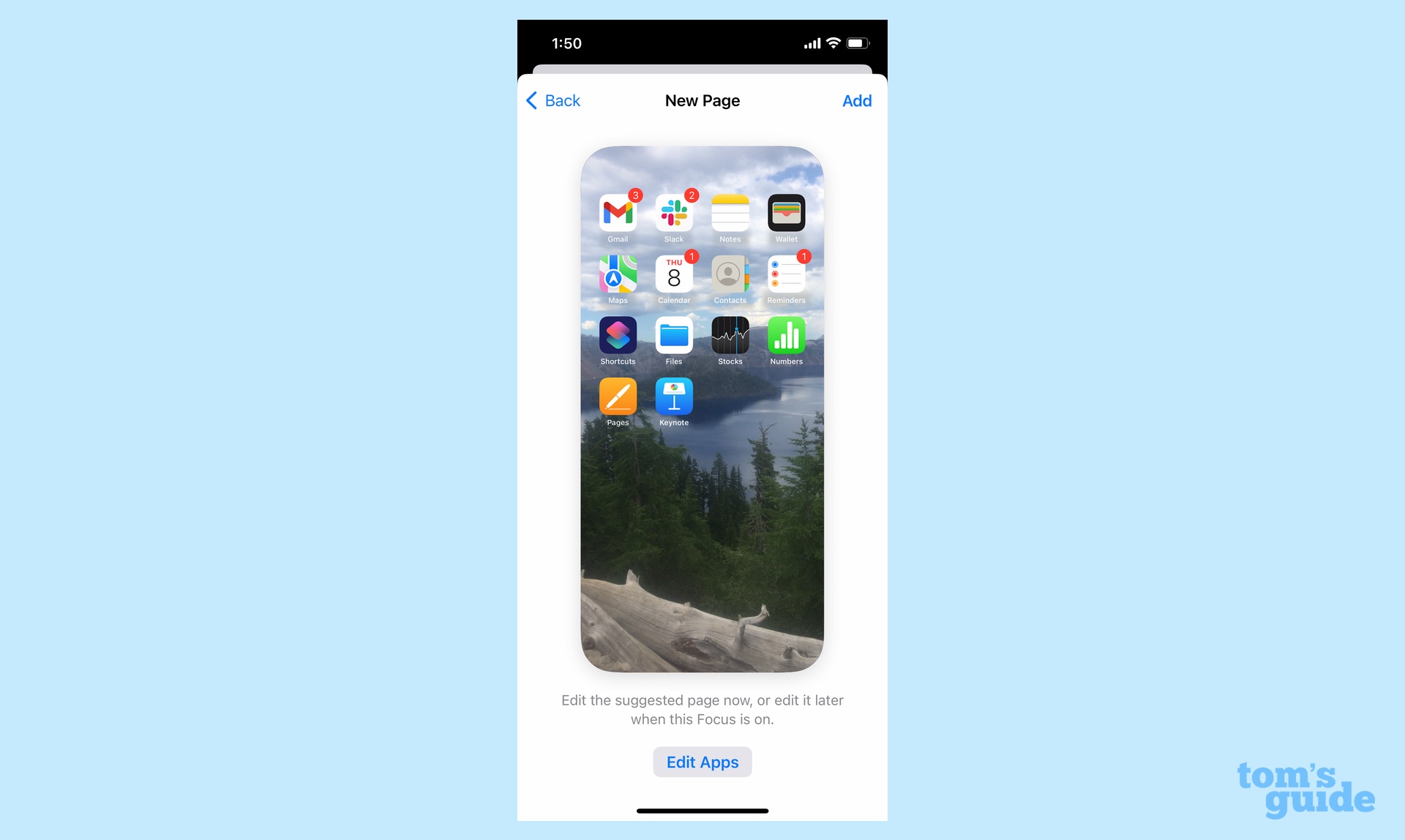Open the Calendar app
1405x840 pixels.
[674, 275]
